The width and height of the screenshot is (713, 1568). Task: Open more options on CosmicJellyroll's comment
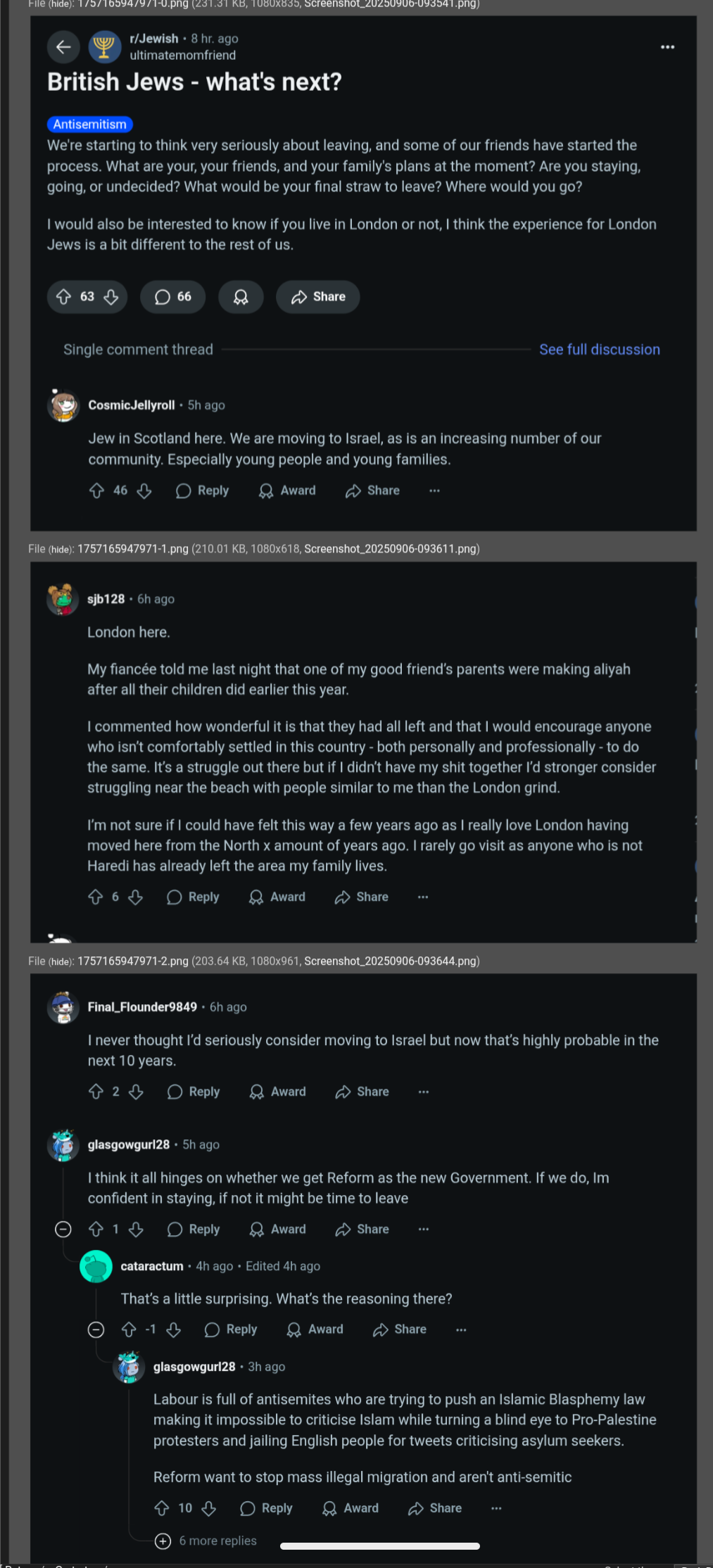[434, 491]
